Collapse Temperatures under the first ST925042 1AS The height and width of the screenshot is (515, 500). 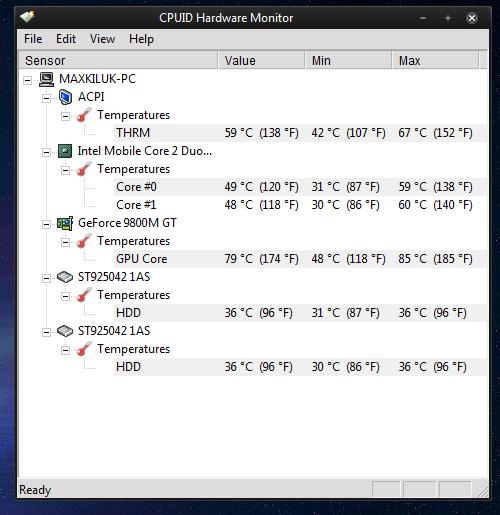click(65, 296)
